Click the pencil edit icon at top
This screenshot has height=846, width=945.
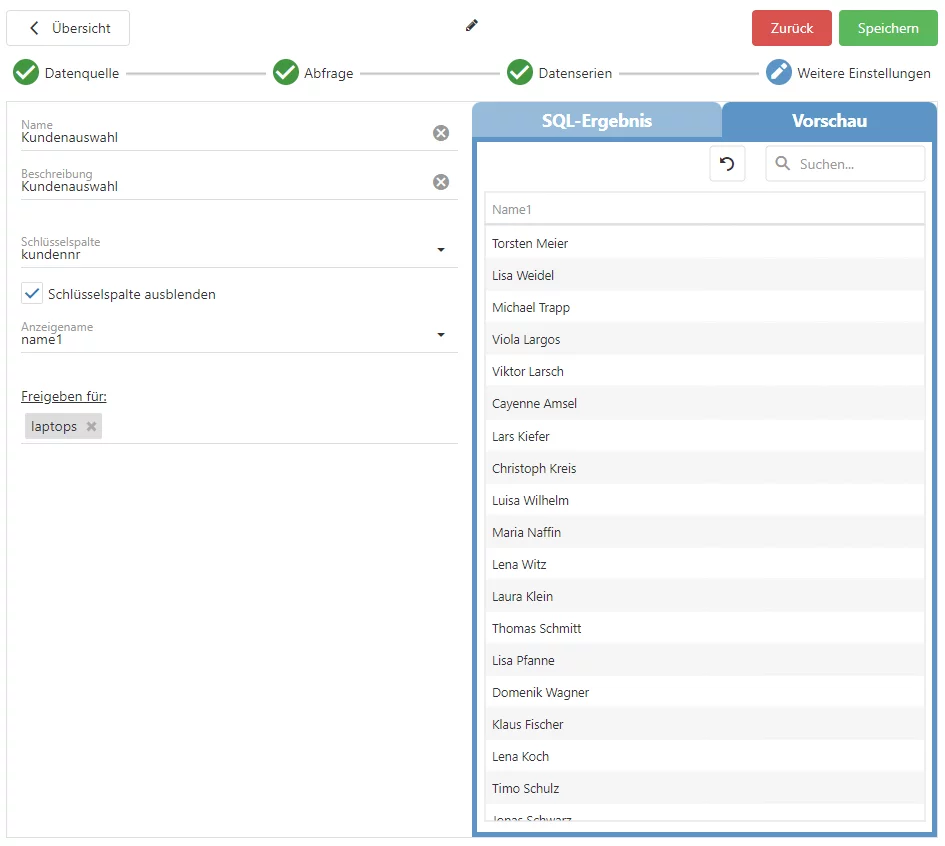point(472,26)
